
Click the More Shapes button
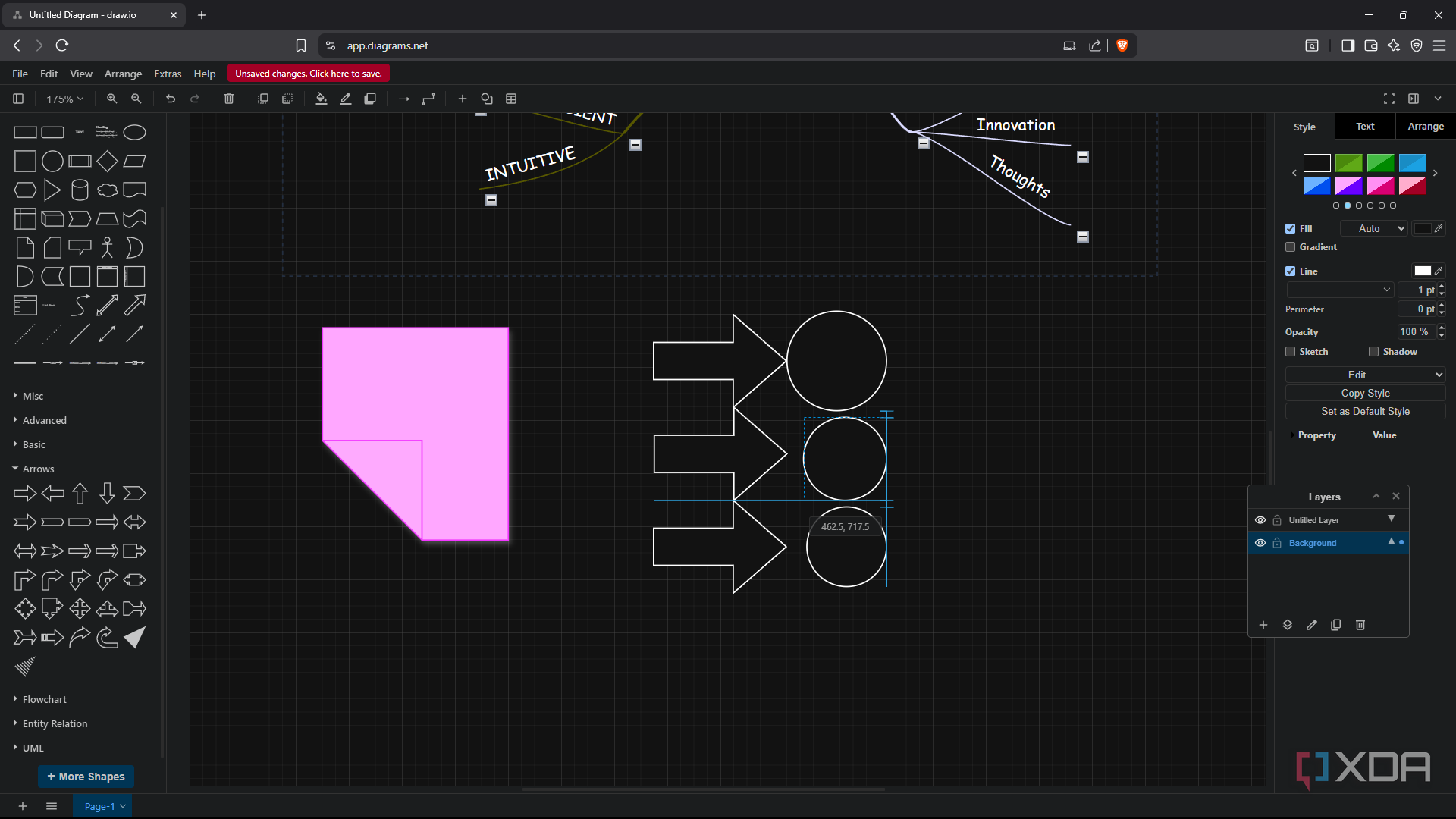pyautogui.click(x=86, y=777)
